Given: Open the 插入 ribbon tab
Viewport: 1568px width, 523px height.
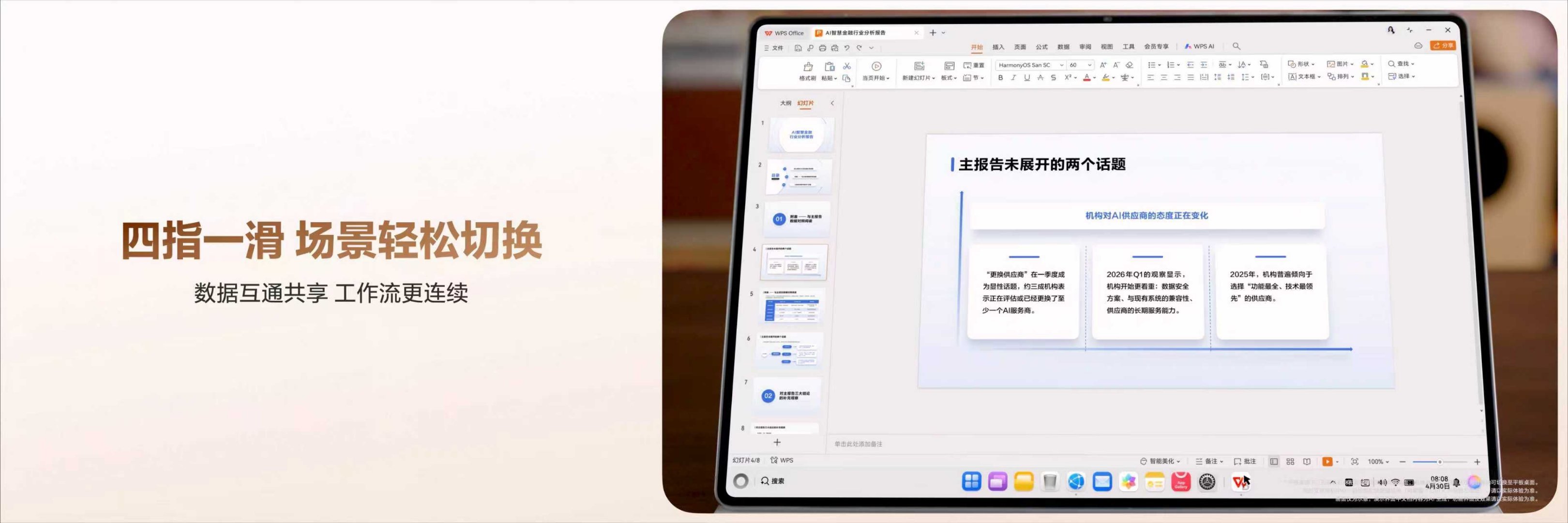Looking at the screenshot, I should [998, 47].
